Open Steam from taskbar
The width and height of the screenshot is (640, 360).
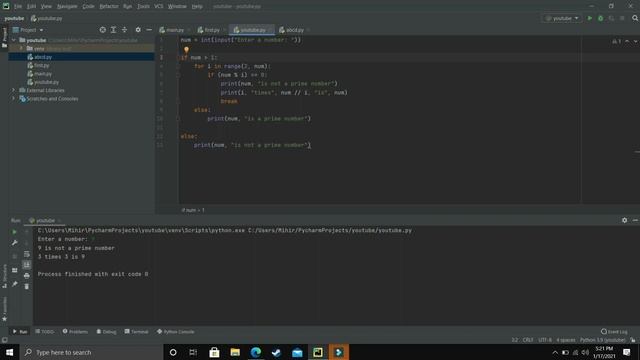pos(276,352)
